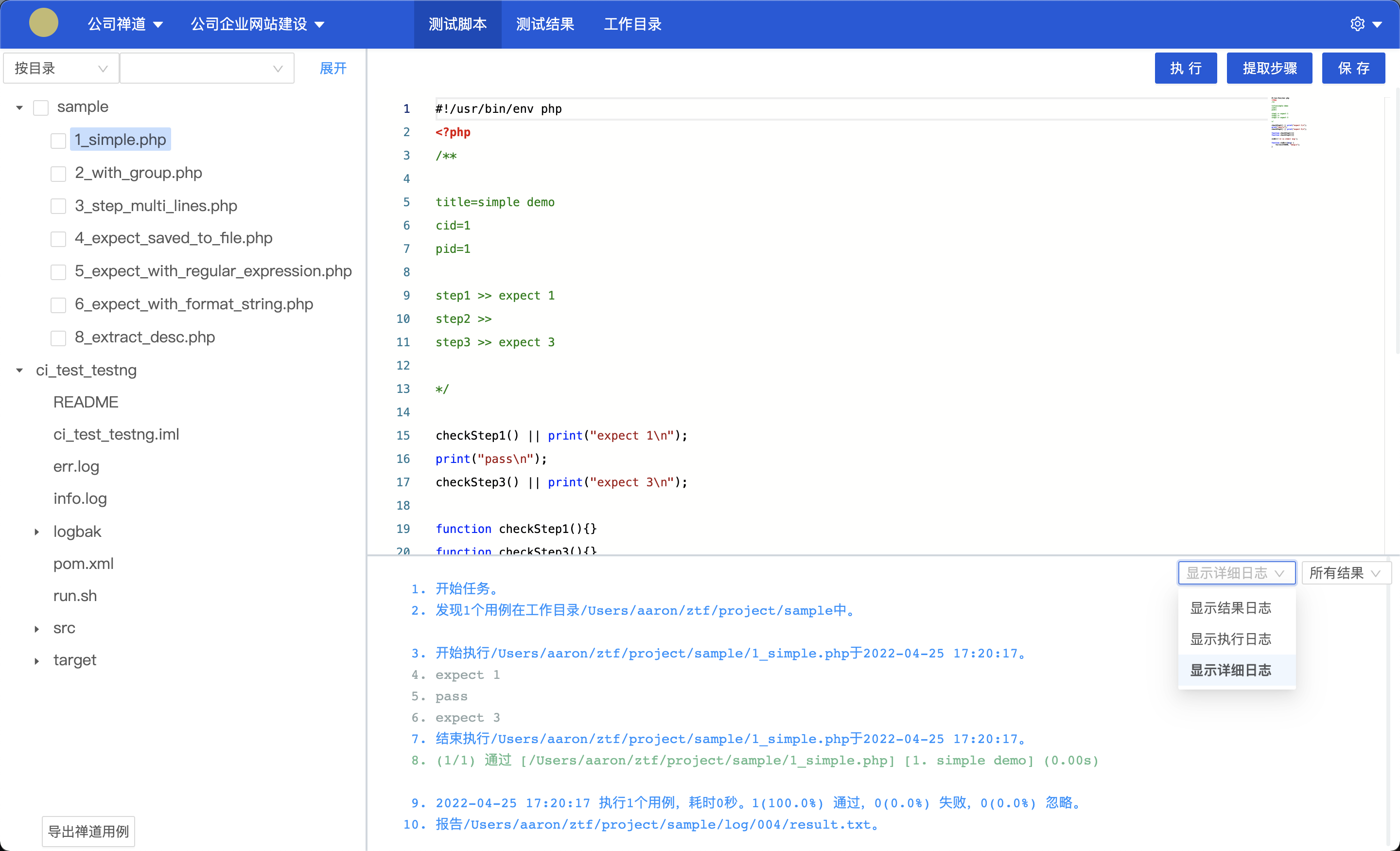Switch to the 测试结果 tab
Viewport: 1400px width, 851px height.
coord(544,24)
